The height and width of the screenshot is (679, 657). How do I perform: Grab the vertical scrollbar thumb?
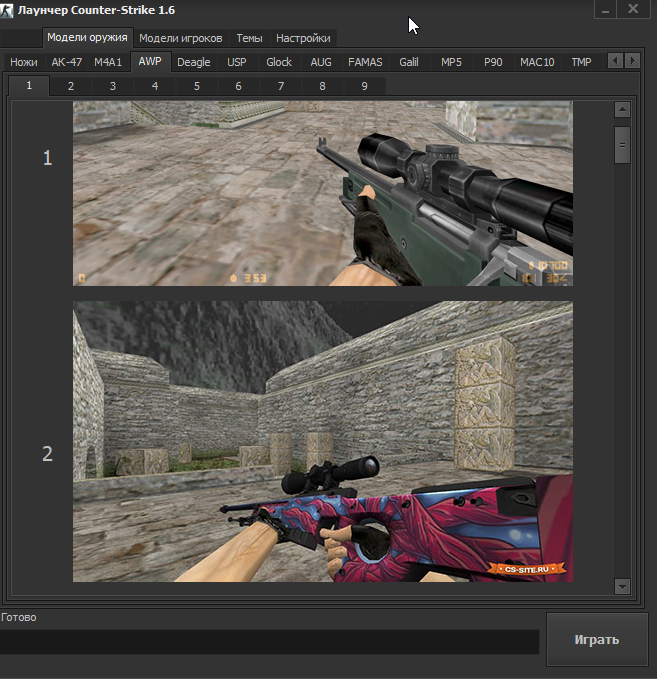622,145
